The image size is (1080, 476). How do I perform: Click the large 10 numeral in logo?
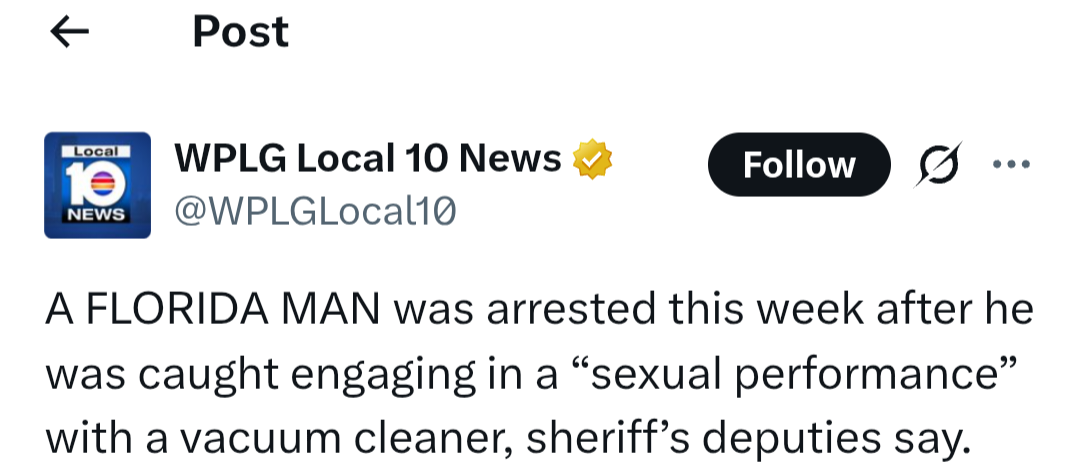coord(95,183)
